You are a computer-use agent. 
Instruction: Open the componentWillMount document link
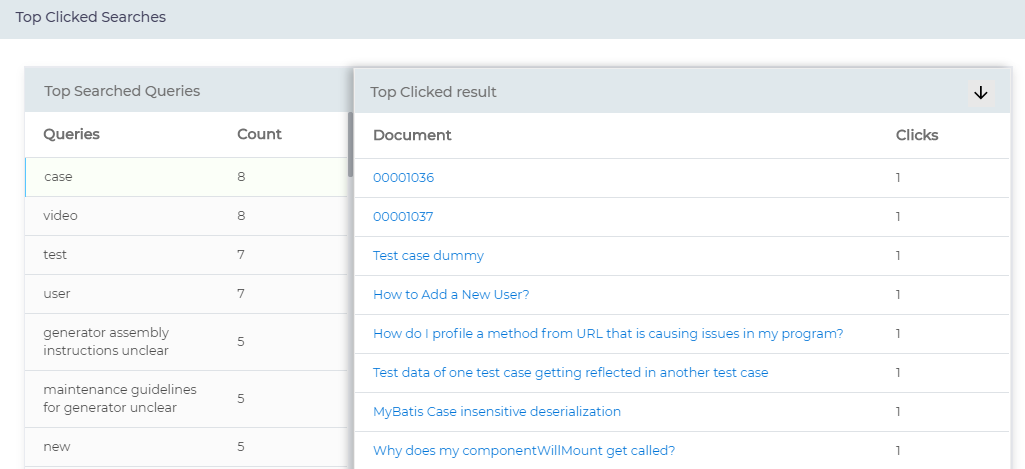524,451
